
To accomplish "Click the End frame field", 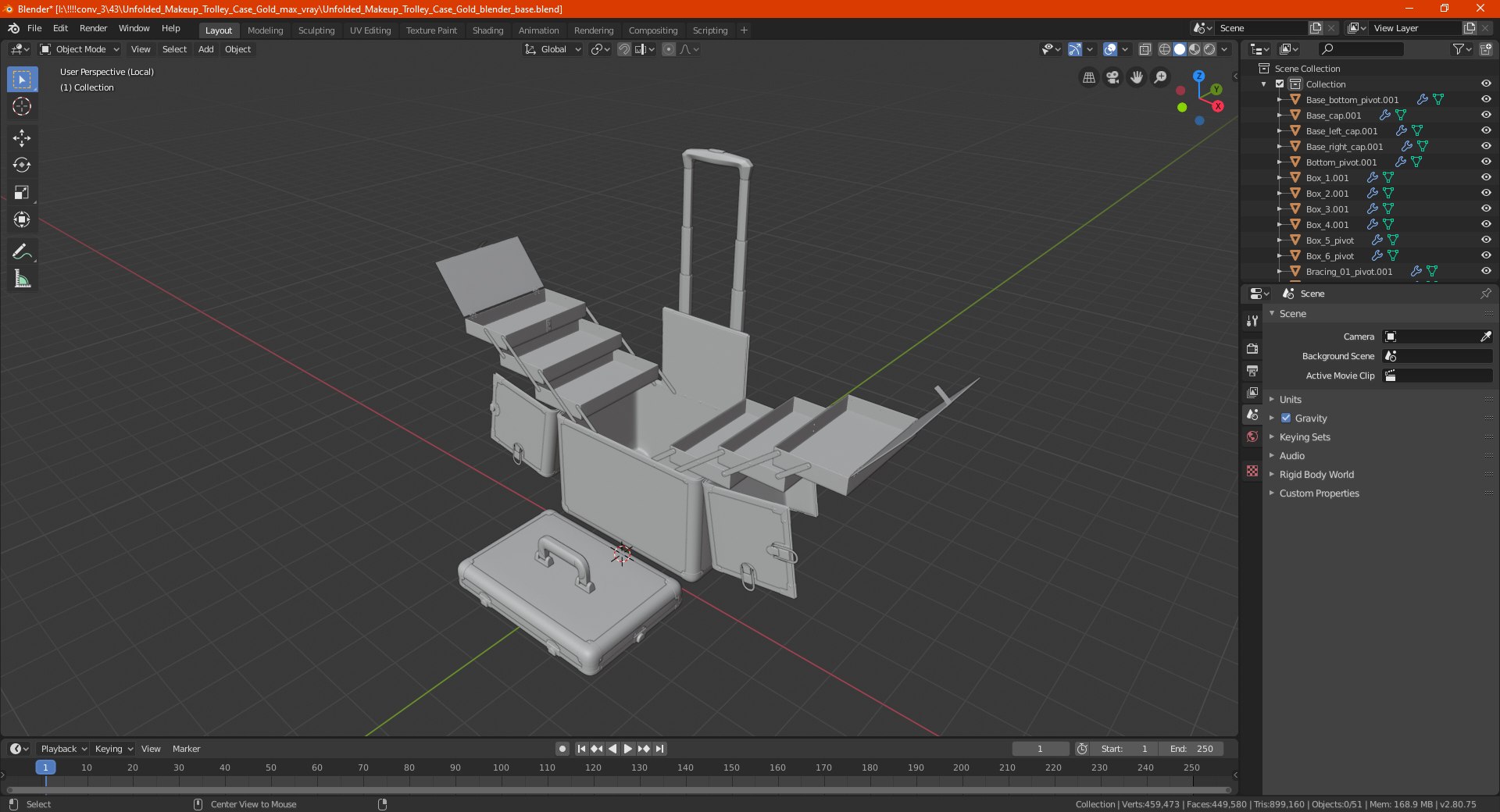I will click(1191, 749).
